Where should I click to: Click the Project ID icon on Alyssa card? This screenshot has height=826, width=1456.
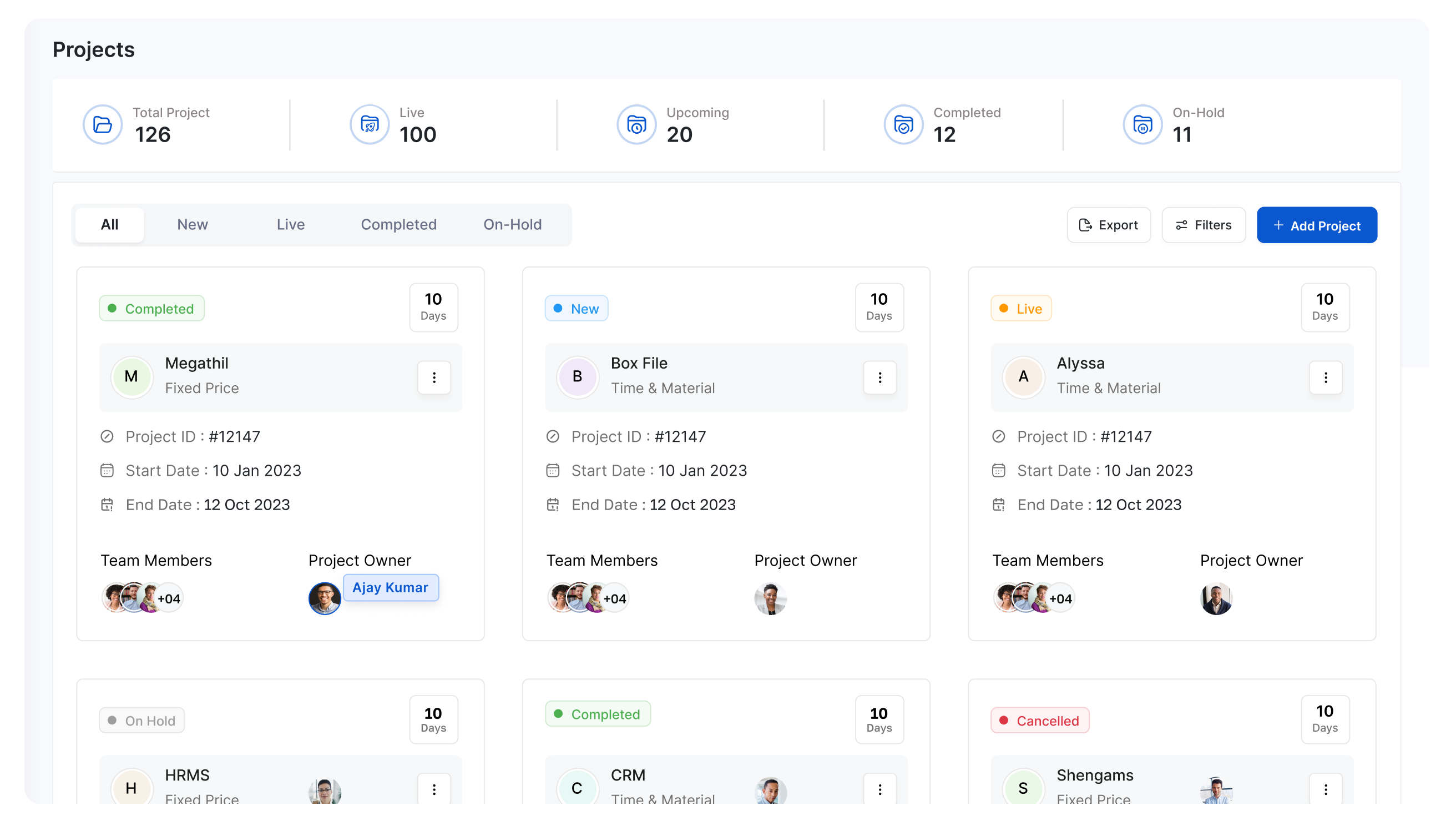[998, 436]
